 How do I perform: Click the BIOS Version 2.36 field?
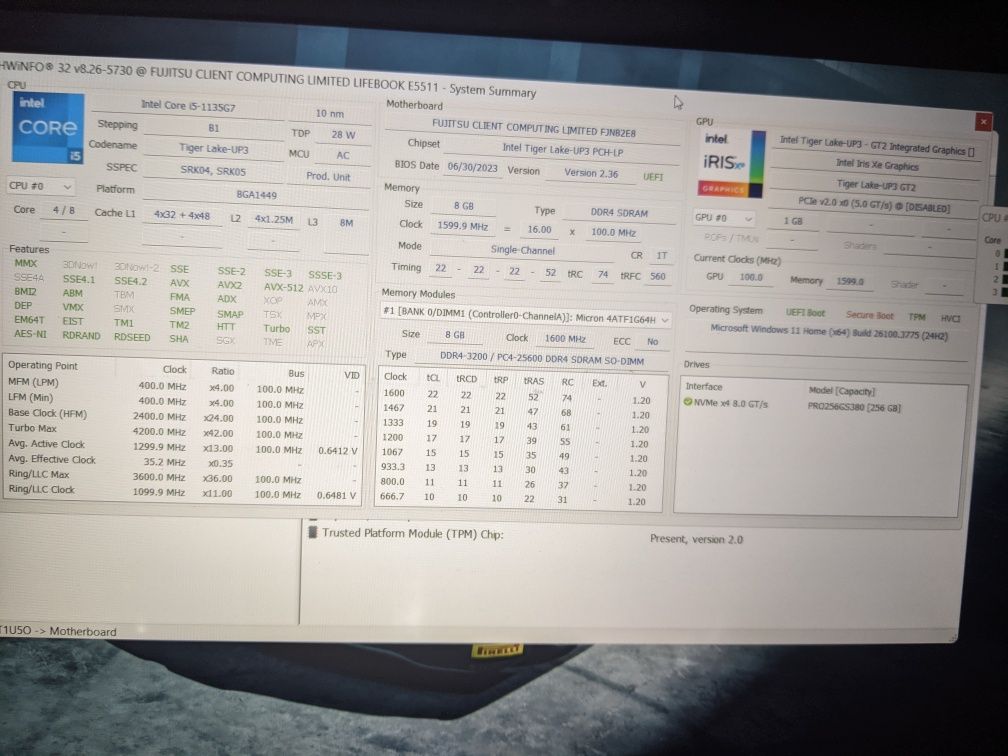[x=591, y=173]
